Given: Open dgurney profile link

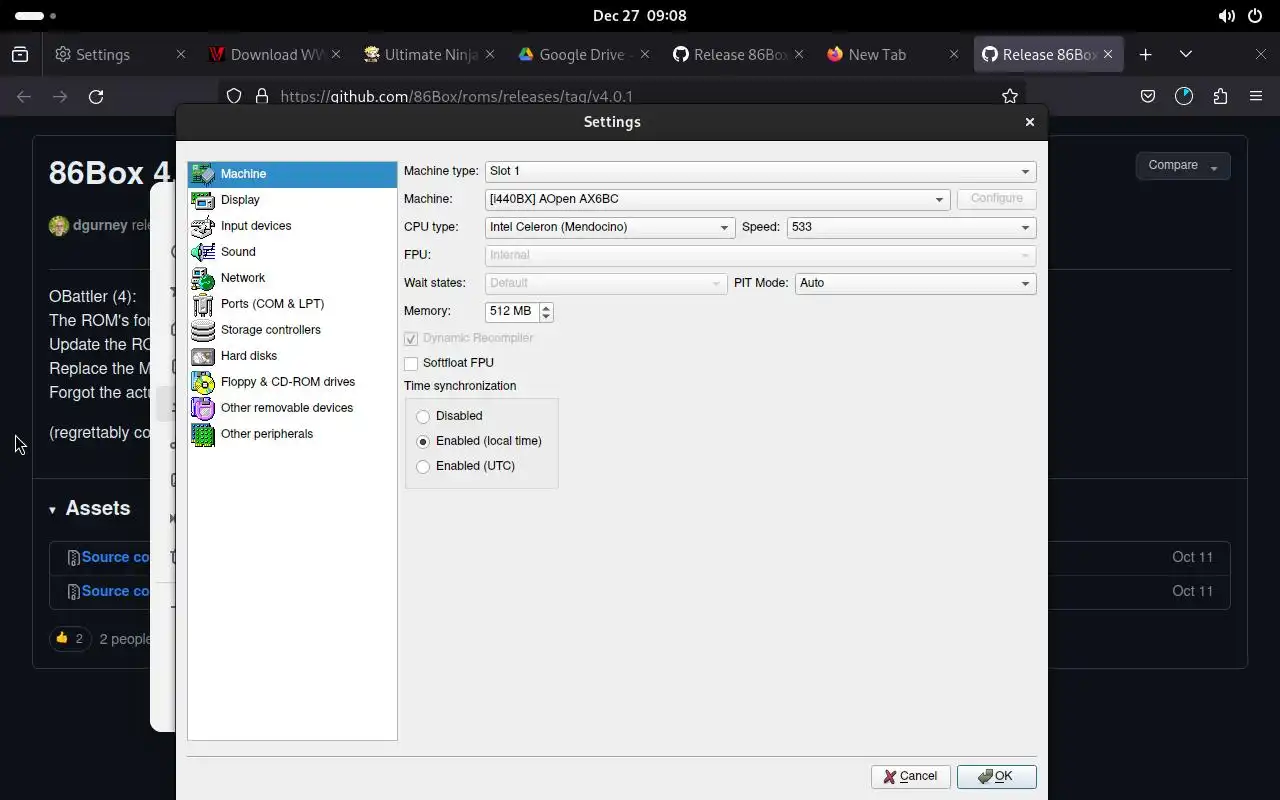Looking at the screenshot, I should [x=100, y=225].
